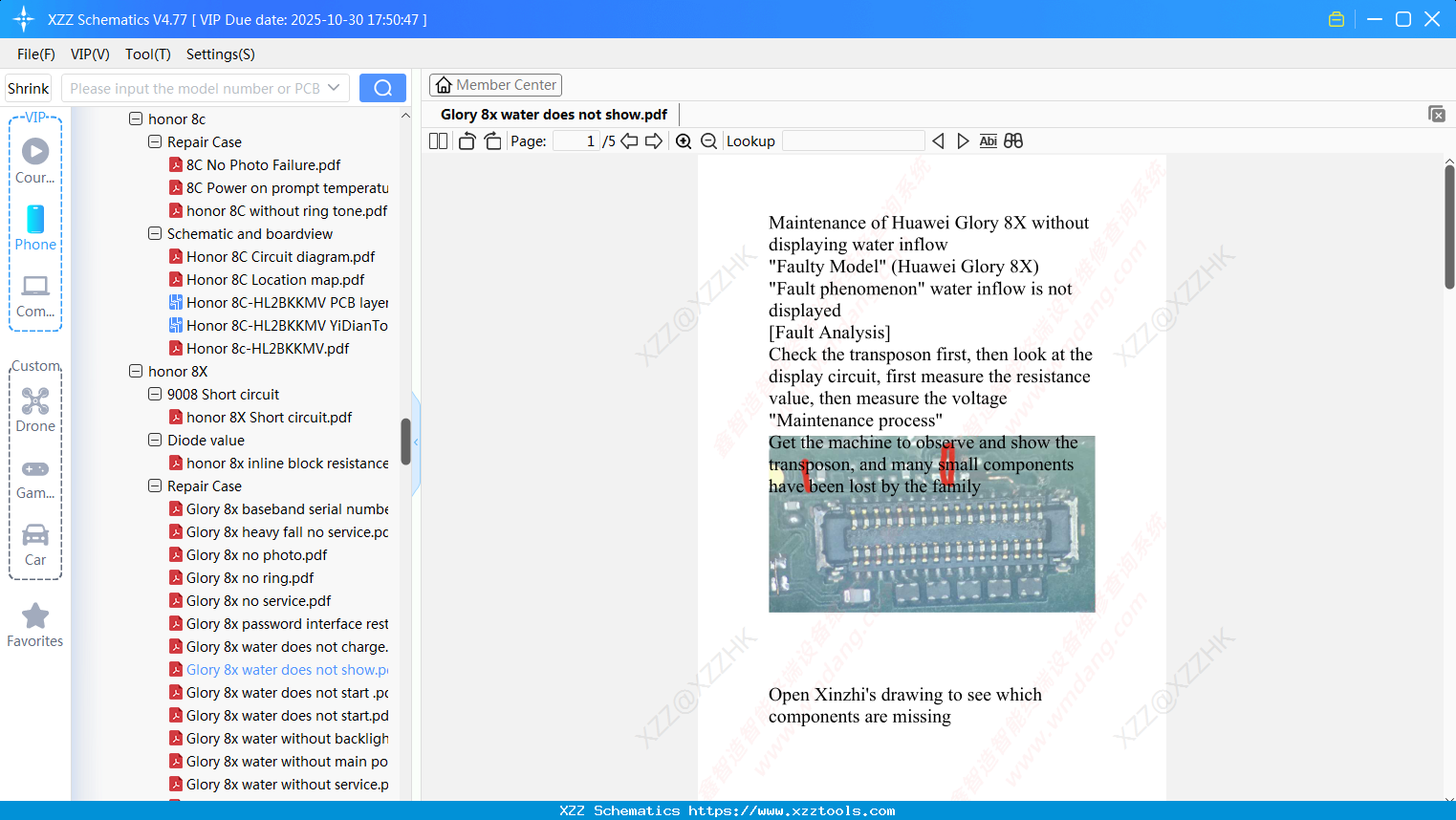Click the page number field
The width and height of the screenshot is (1456, 820).
tap(576, 140)
